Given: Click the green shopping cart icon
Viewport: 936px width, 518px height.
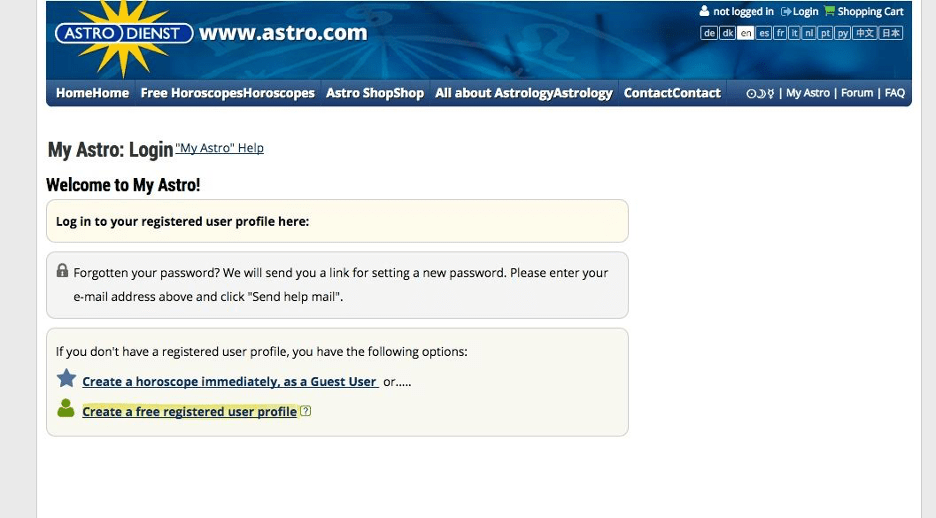Looking at the screenshot, I should click(x=829, y=12).
